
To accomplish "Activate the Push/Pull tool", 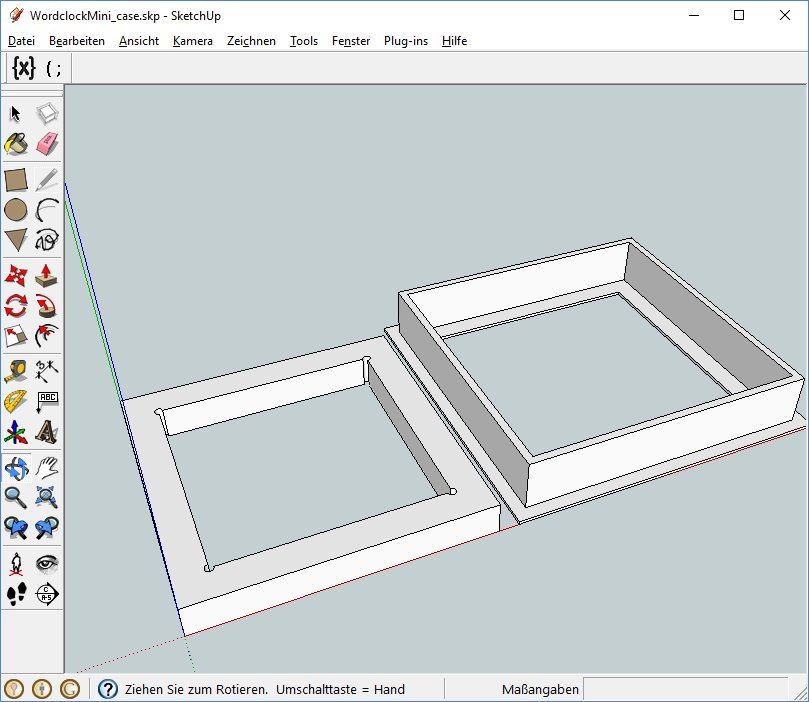I will tap(47, 275).
